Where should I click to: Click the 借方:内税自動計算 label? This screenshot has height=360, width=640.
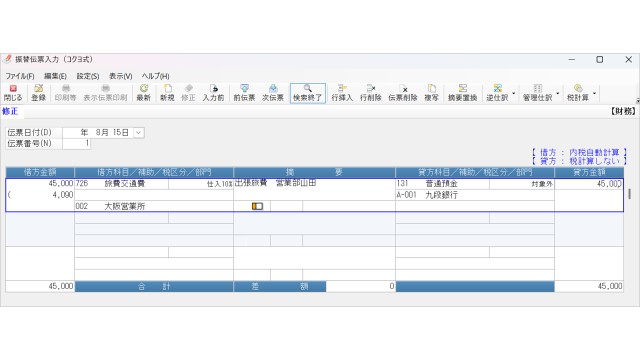[x=579, y=152]
